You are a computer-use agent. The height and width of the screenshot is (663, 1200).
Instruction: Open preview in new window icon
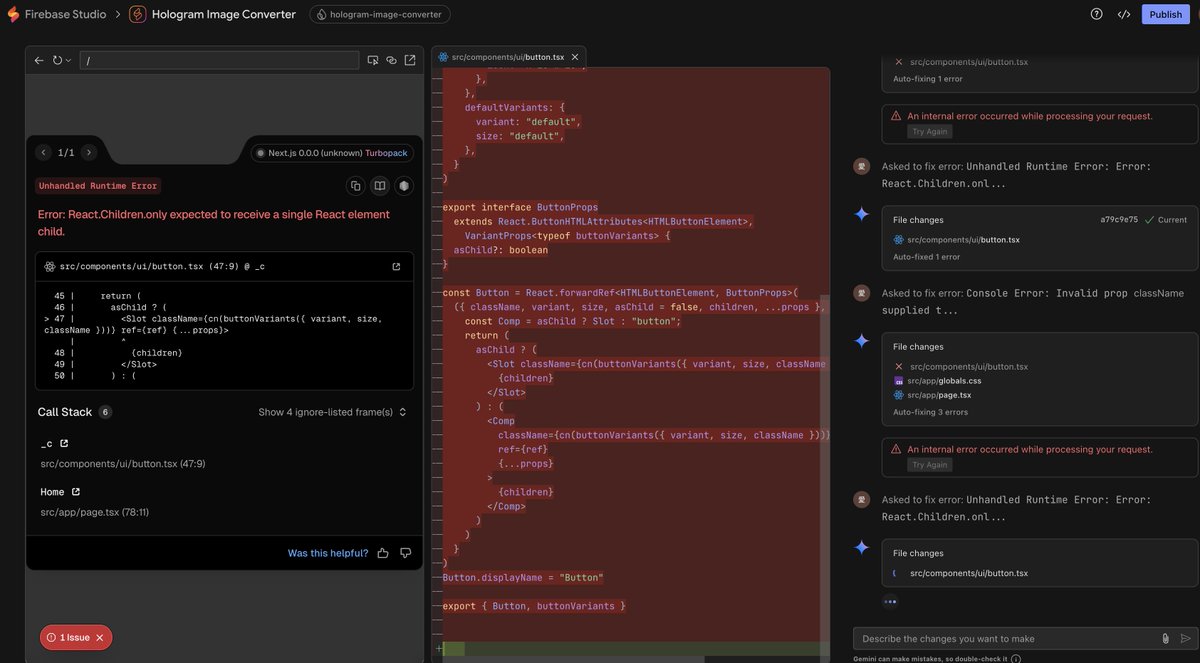(x=410, y=60)
